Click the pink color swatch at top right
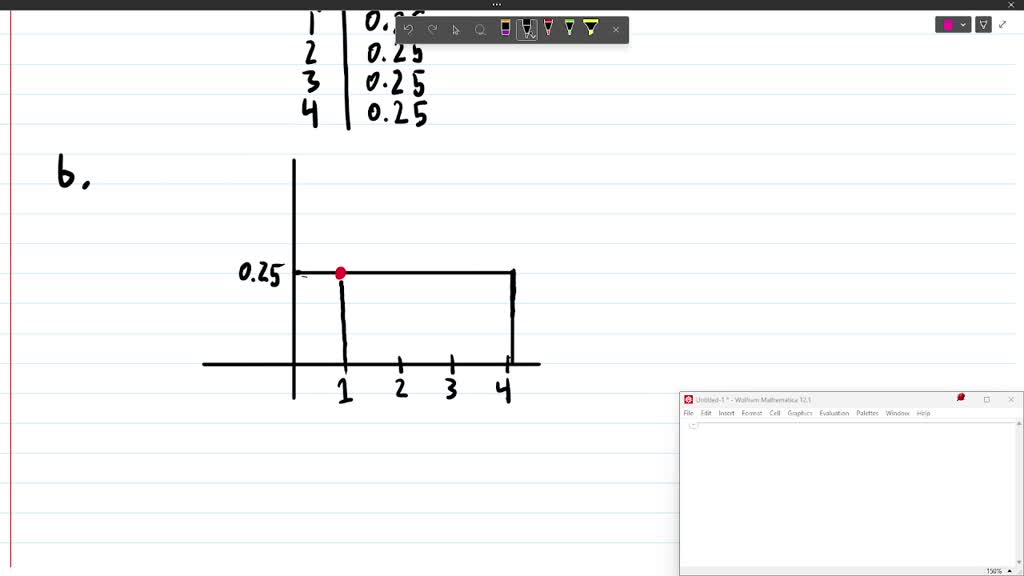 tap(948, 25)
